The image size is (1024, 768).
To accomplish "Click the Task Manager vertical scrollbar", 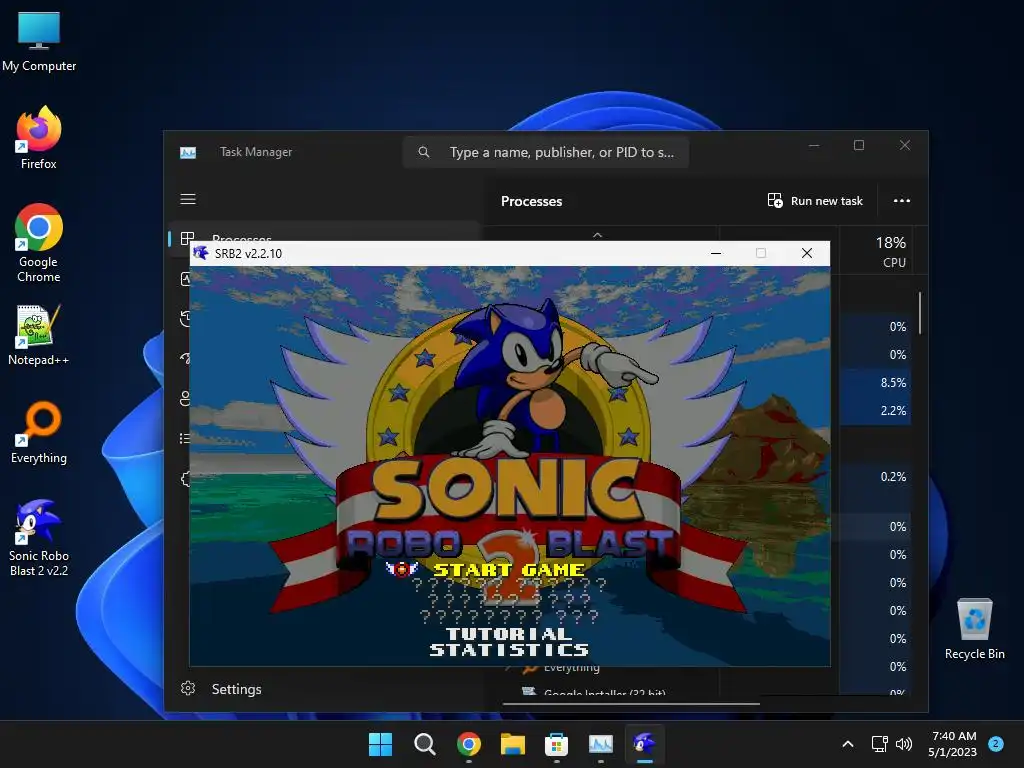I will (x=920, y=313).
